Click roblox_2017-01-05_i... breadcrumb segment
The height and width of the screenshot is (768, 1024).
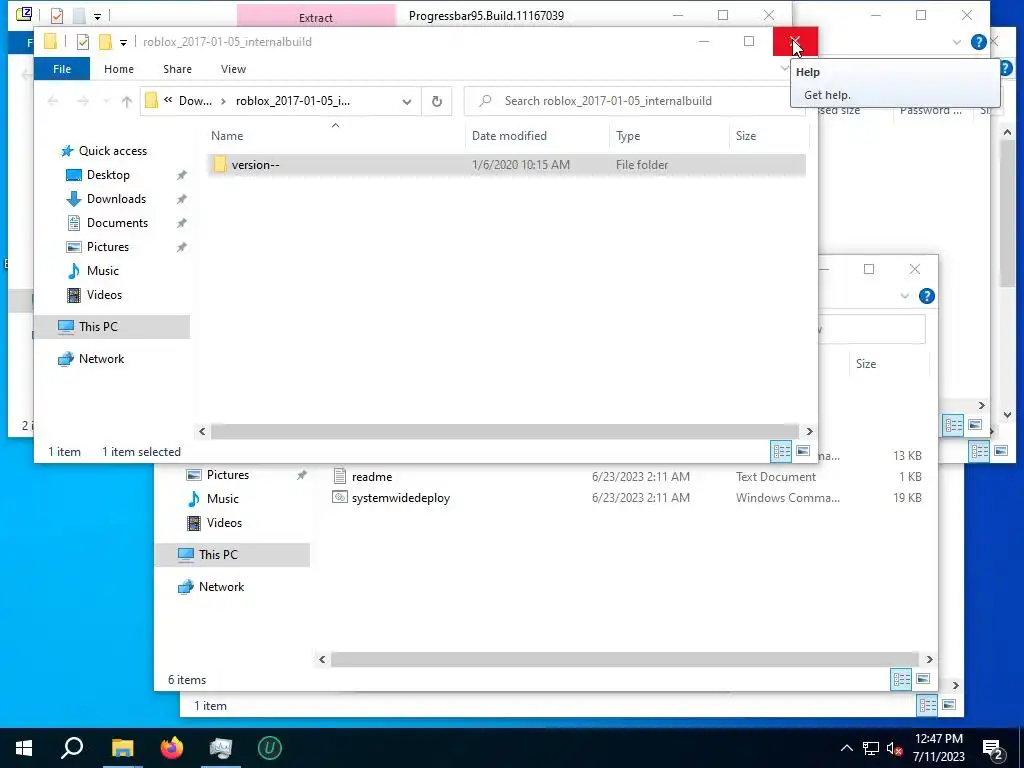293,101
